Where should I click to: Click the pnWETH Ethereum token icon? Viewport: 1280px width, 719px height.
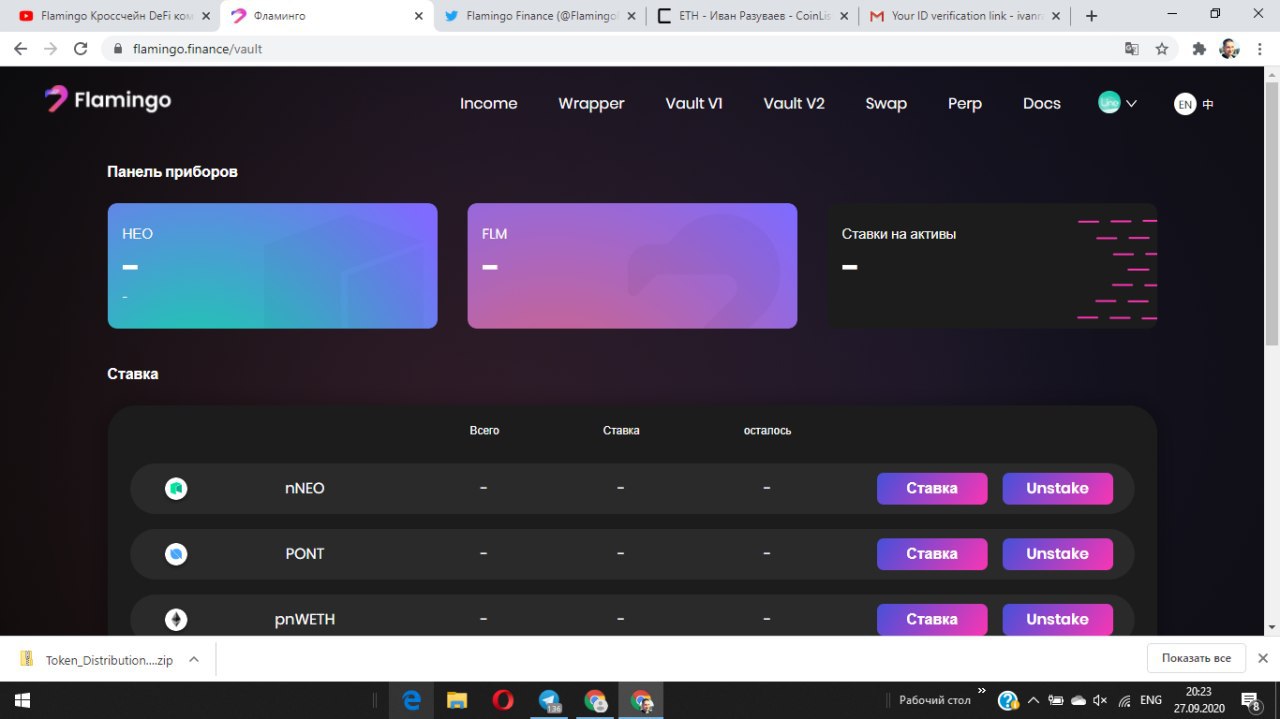(176, 620)
